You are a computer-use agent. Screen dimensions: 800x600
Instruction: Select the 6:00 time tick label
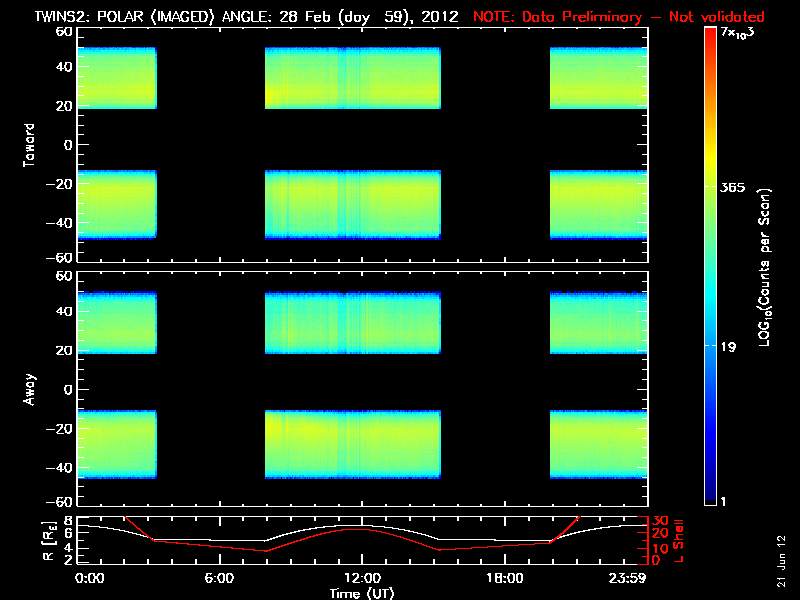219,578
